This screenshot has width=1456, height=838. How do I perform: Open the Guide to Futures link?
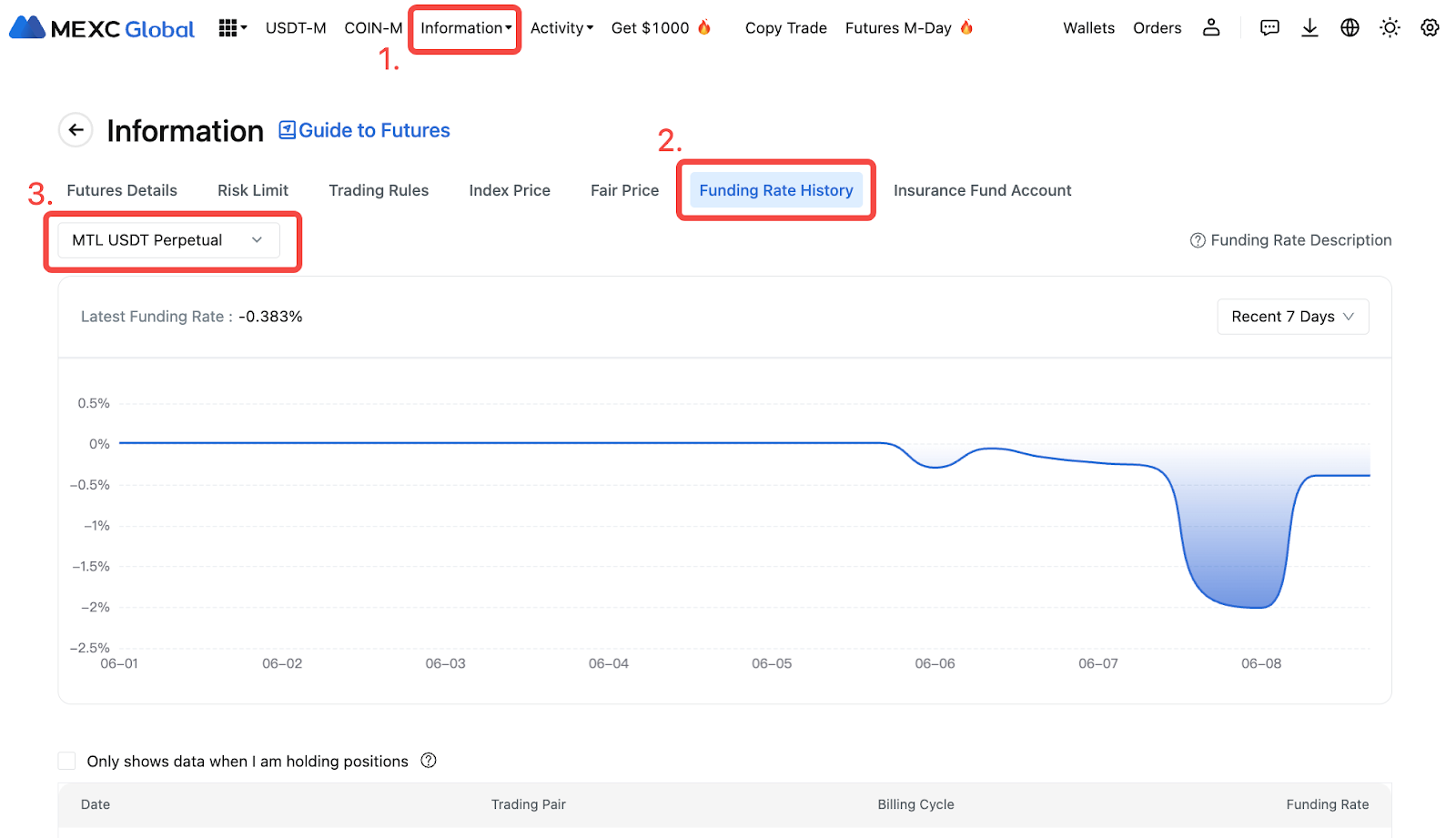(x=364, y=130)
